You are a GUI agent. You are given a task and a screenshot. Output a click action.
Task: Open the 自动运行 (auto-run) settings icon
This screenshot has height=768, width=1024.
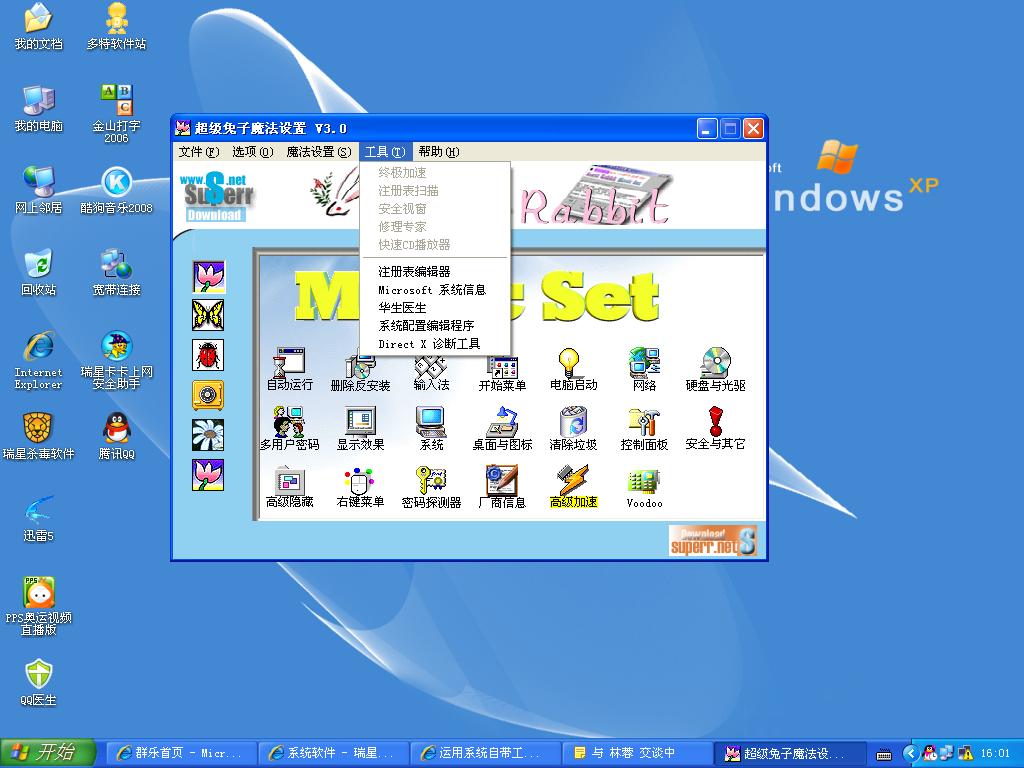(x=289, y=369)
